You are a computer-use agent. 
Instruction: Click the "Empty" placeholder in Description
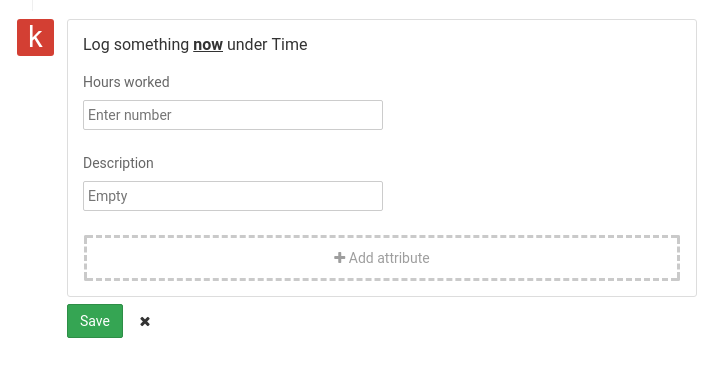[x=108, y=196]
